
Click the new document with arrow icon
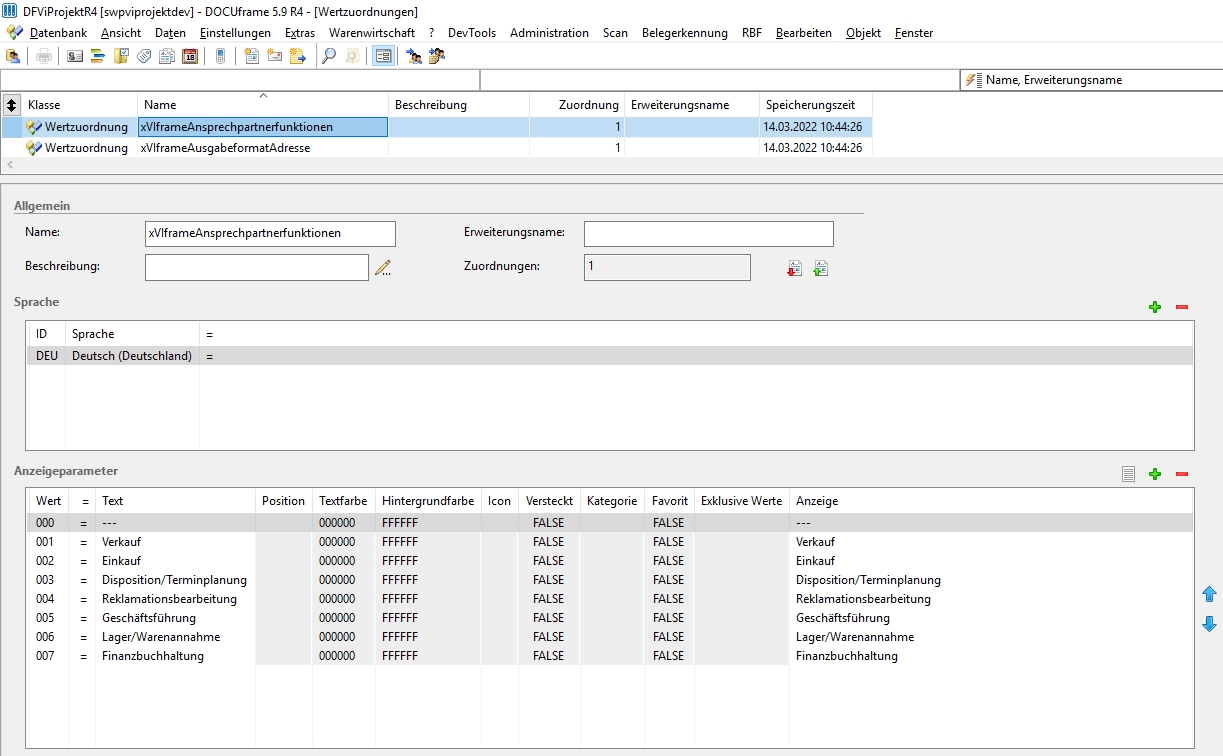(298, 56)
